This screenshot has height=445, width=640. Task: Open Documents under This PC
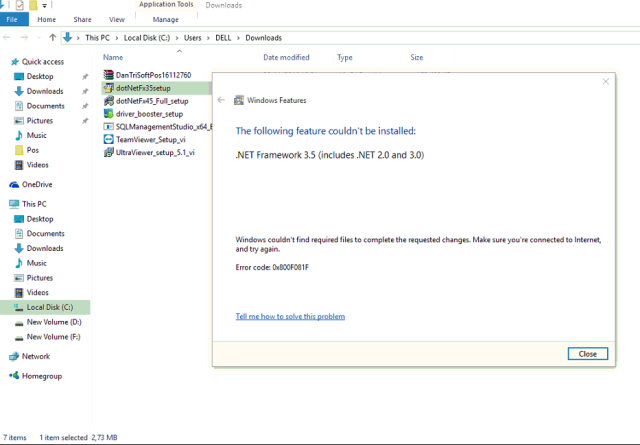(x=45, y=234)
